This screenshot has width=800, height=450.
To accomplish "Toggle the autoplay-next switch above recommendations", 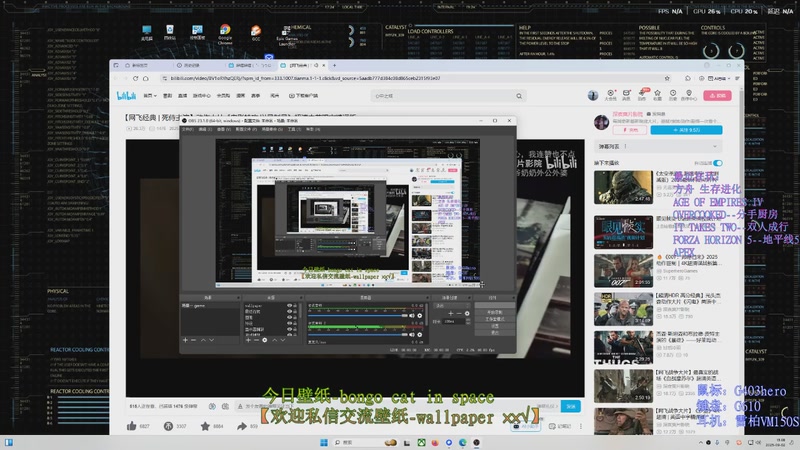I will pos(718,163).
